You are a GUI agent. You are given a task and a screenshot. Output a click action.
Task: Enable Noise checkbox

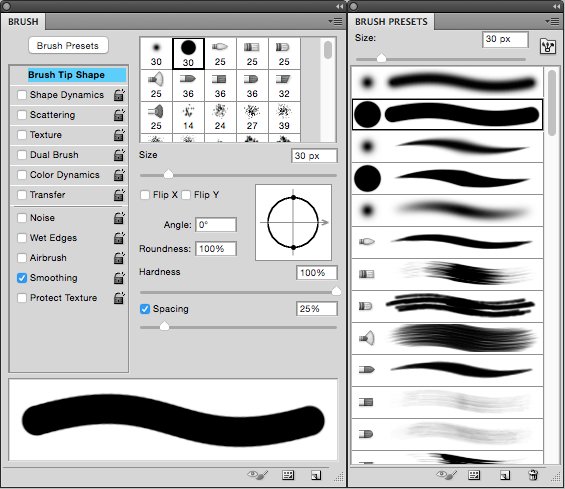22,218
